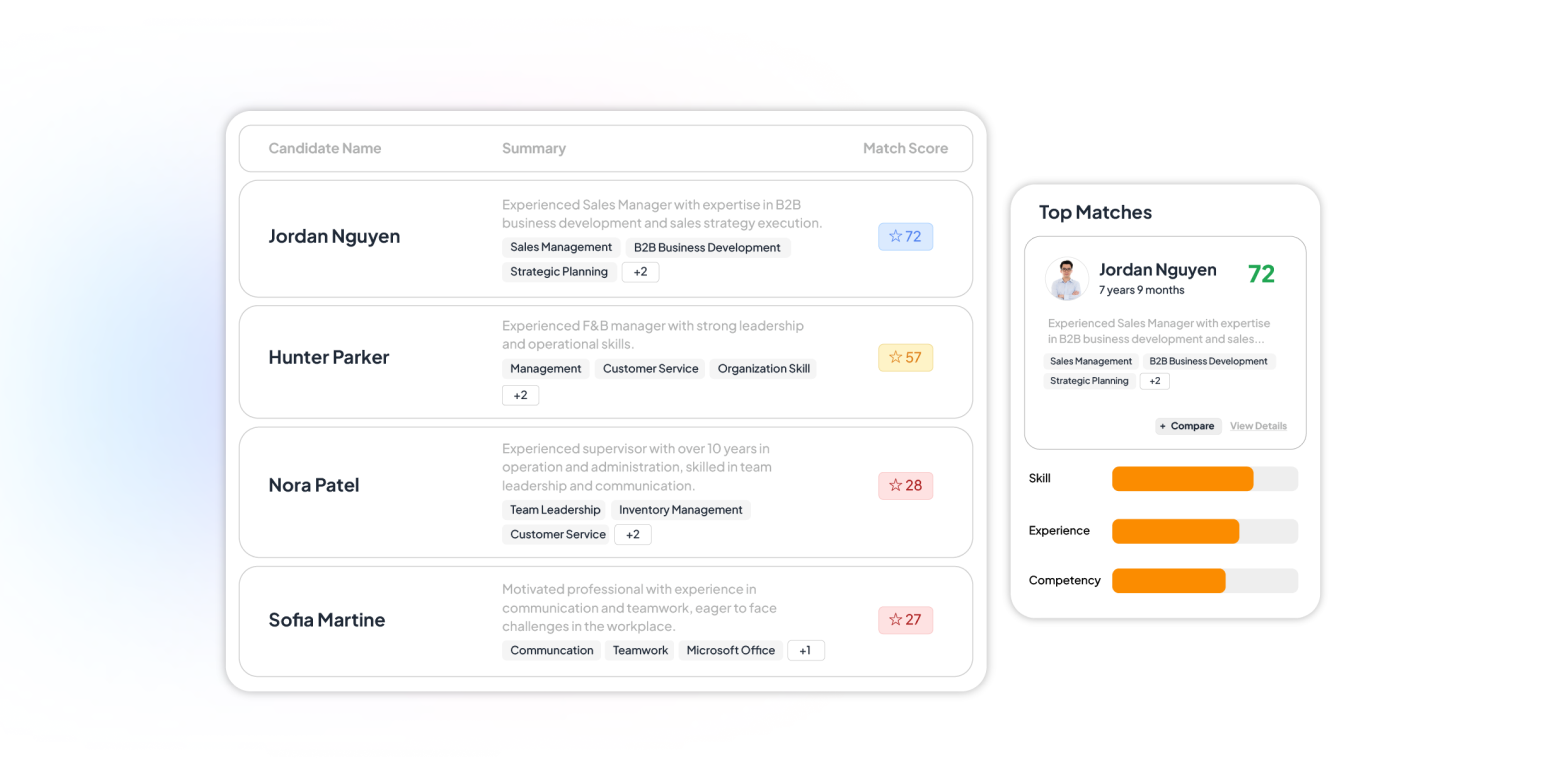Expand the +1 skills in Sofia Martine's row
Image resolution: width=1544 pixels, height=780 pixels.
(x=806, y=650)
